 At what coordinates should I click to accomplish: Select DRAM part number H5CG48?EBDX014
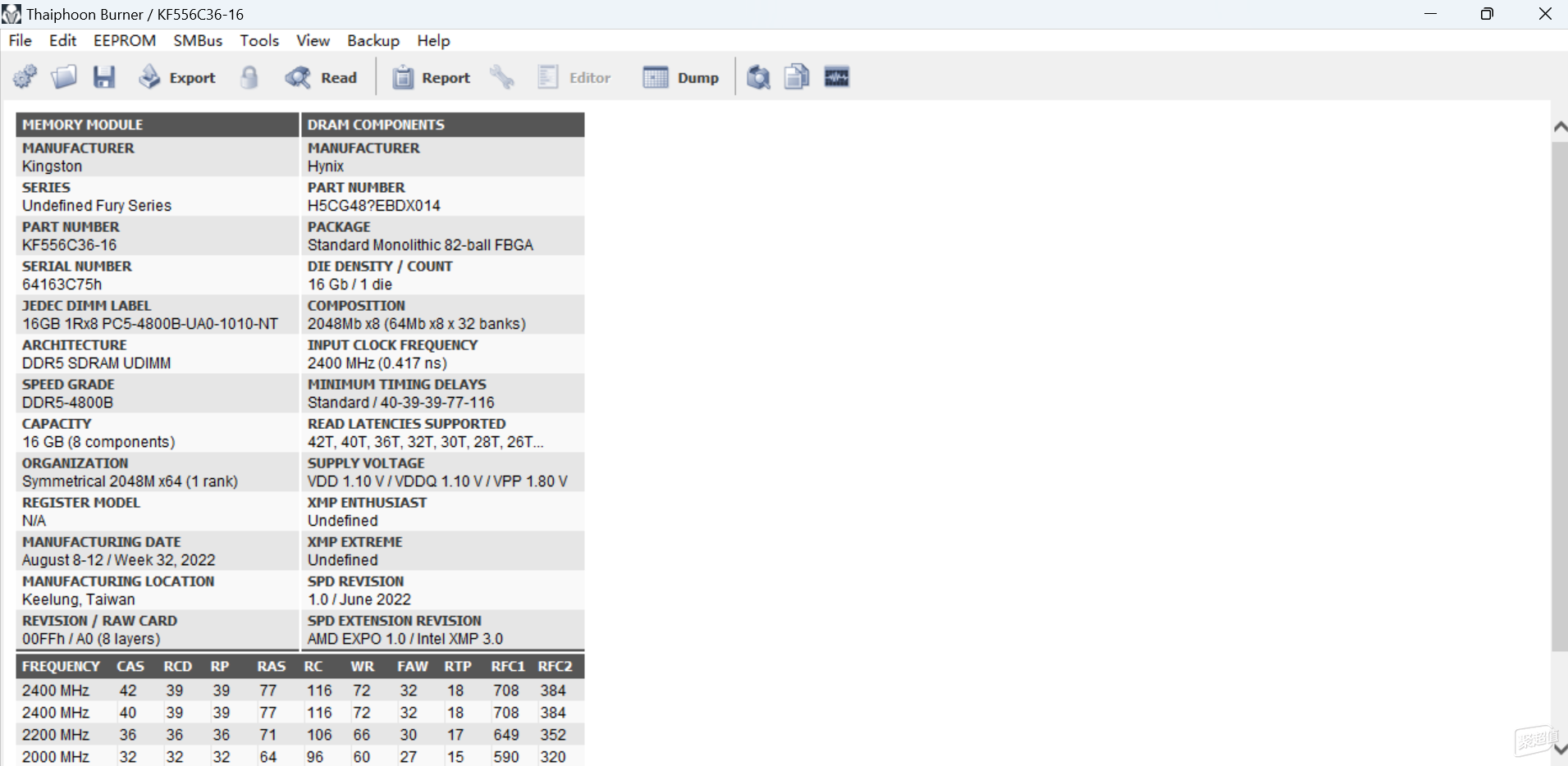tap(373, 206)
